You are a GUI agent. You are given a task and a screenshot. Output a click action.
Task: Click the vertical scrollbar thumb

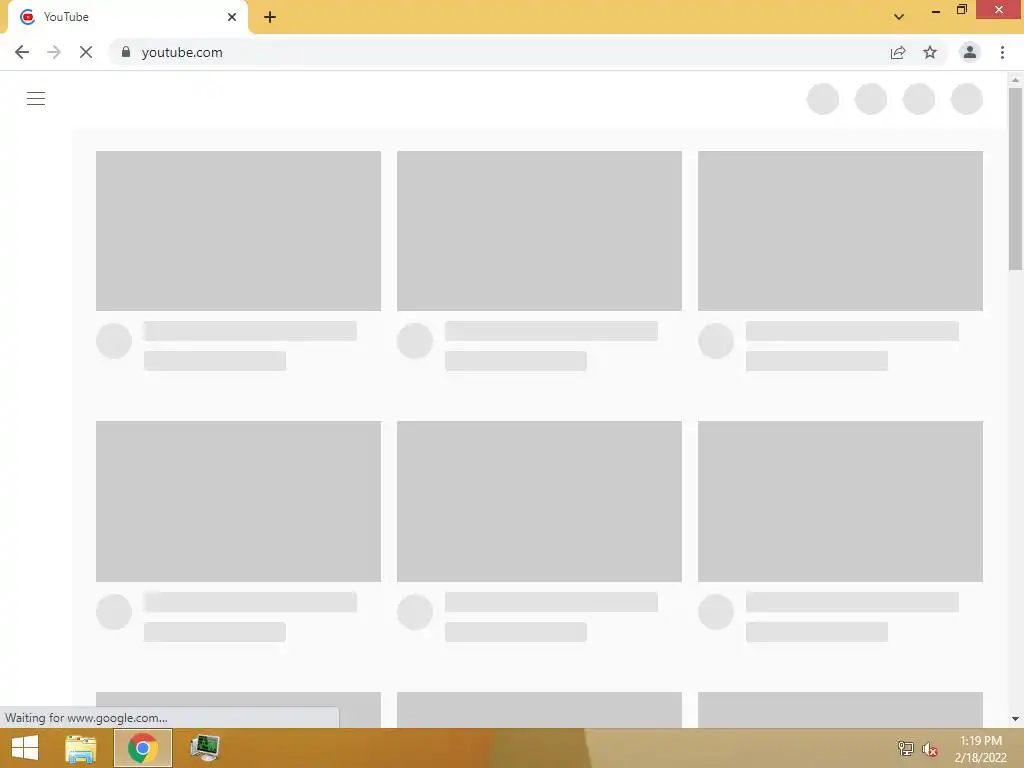[1015, 178]
